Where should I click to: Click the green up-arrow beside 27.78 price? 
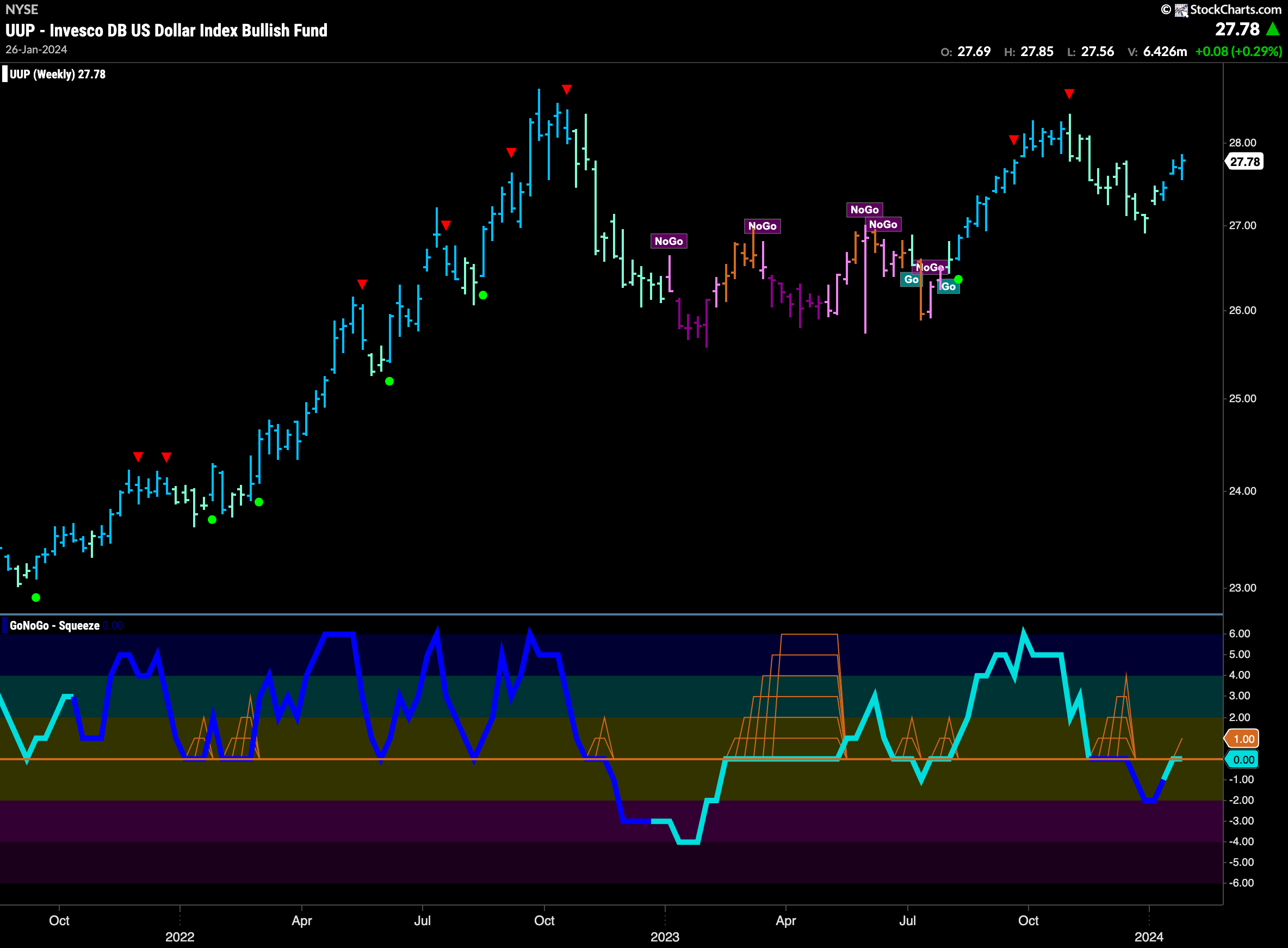[x=1273, y=29]
